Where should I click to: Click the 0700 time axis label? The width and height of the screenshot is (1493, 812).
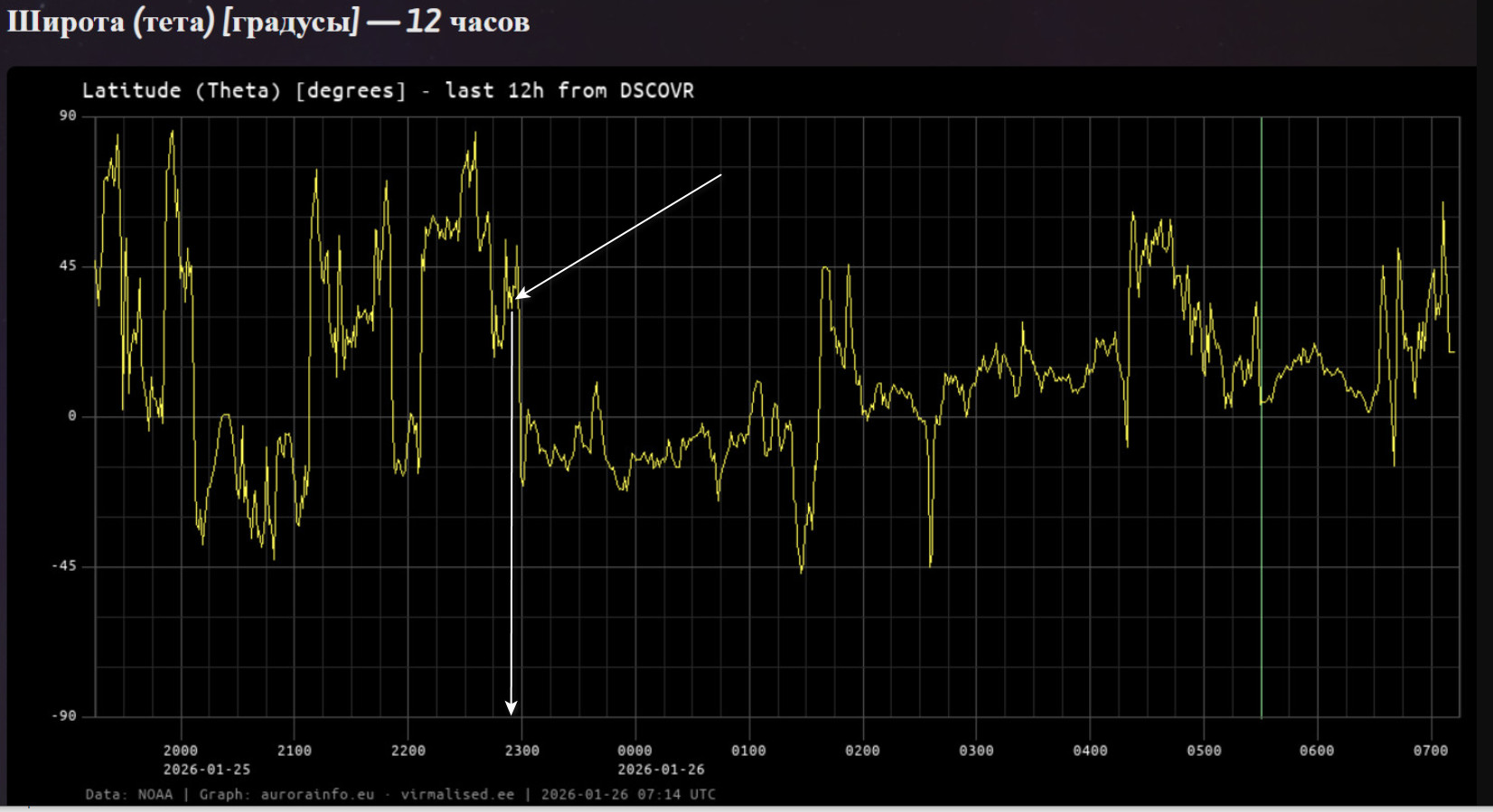pyautogui.click(x=1430, y=751)
